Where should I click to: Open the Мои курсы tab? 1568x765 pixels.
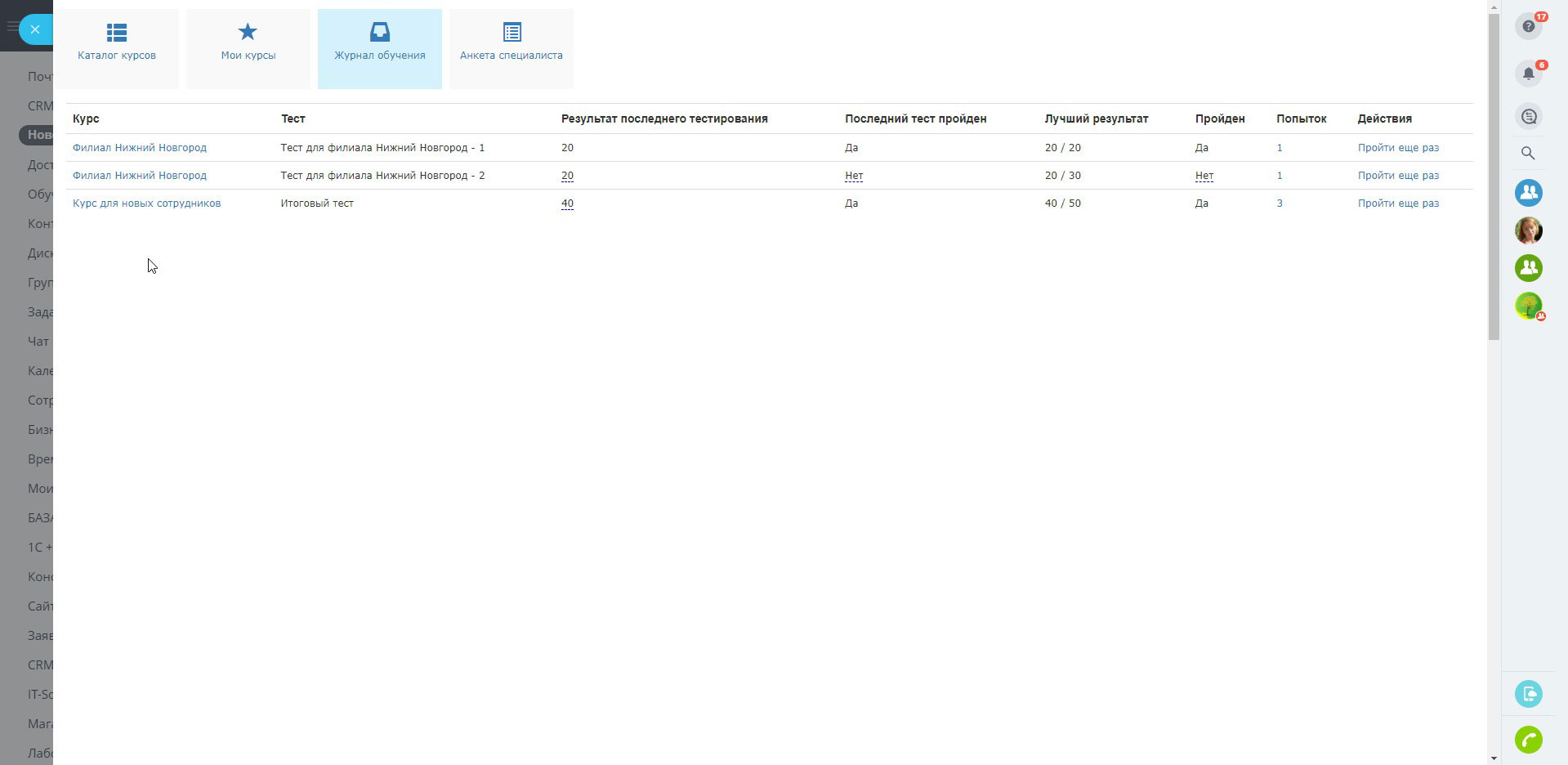[x=248, y=48]
